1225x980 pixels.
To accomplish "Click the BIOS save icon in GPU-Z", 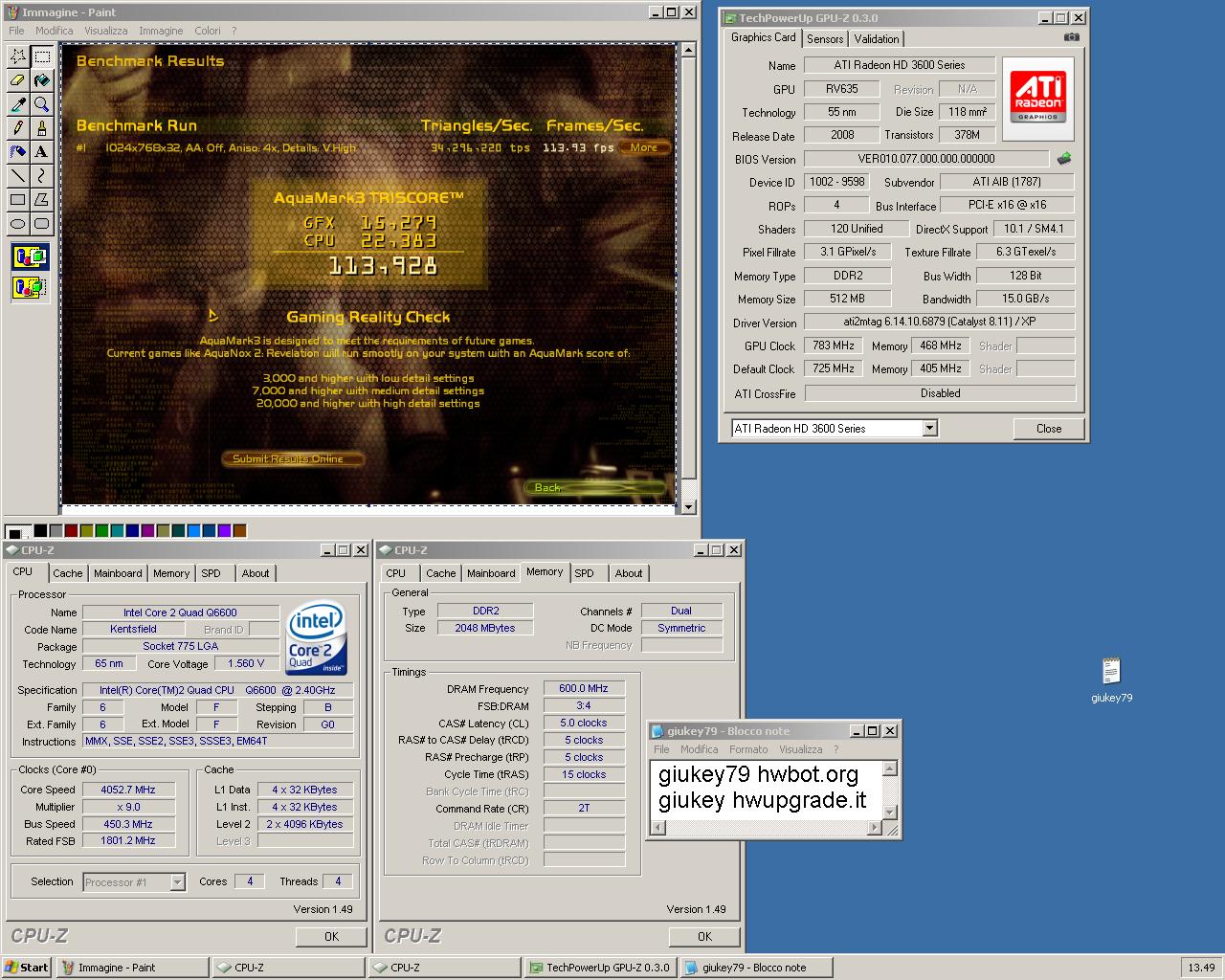I will click(1063, 159).
